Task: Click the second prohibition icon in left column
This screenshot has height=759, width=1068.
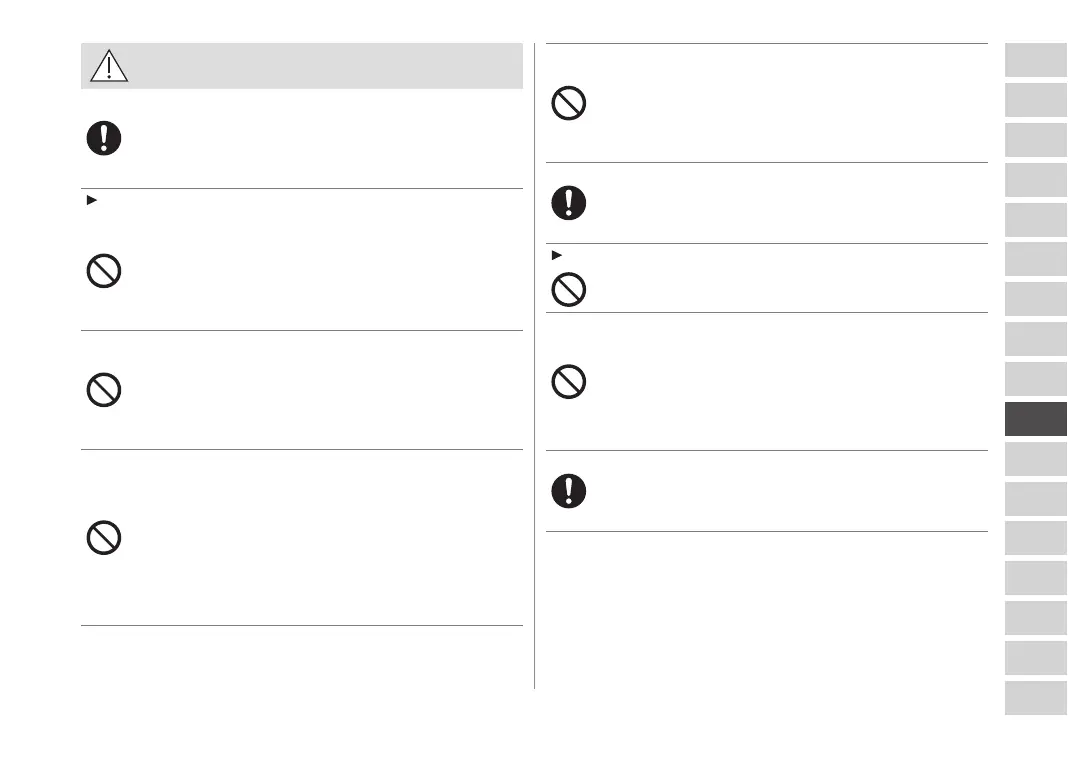Action: 103,390
